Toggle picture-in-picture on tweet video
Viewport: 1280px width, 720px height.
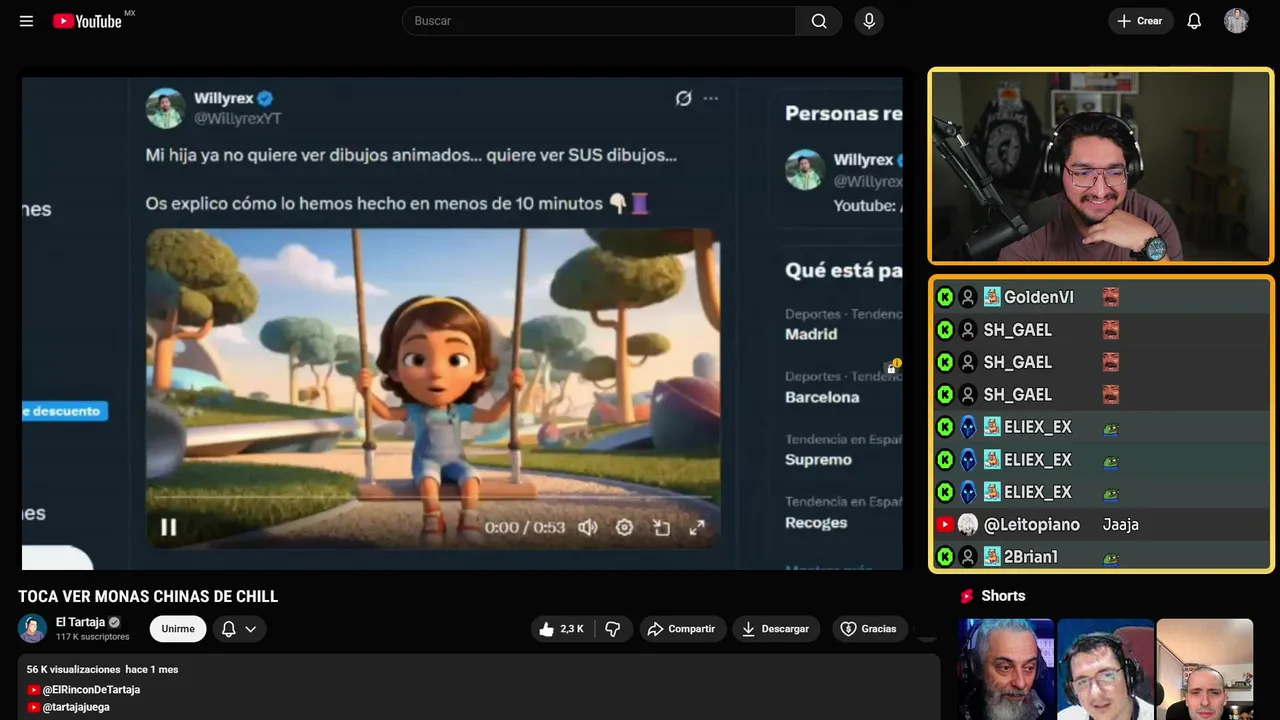pyautogui.click(x=661, y=527)
